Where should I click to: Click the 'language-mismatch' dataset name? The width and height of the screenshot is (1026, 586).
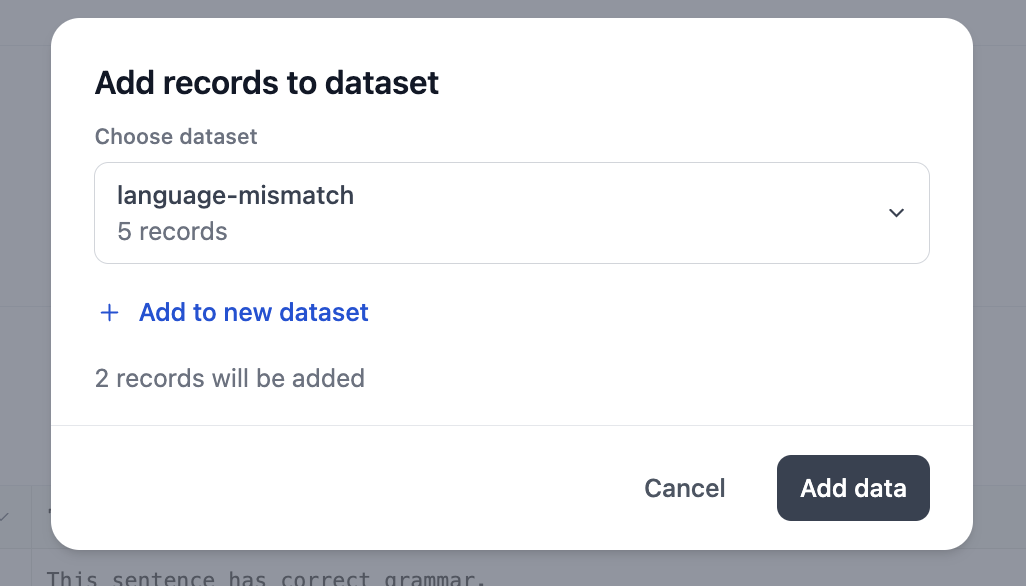pos(235,195)
